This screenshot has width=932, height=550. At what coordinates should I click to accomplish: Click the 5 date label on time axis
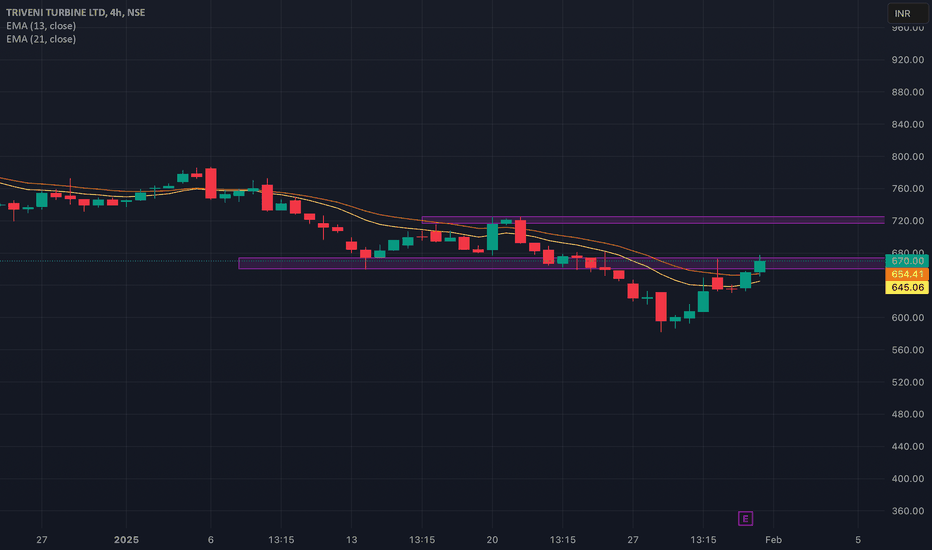(858, 540)
